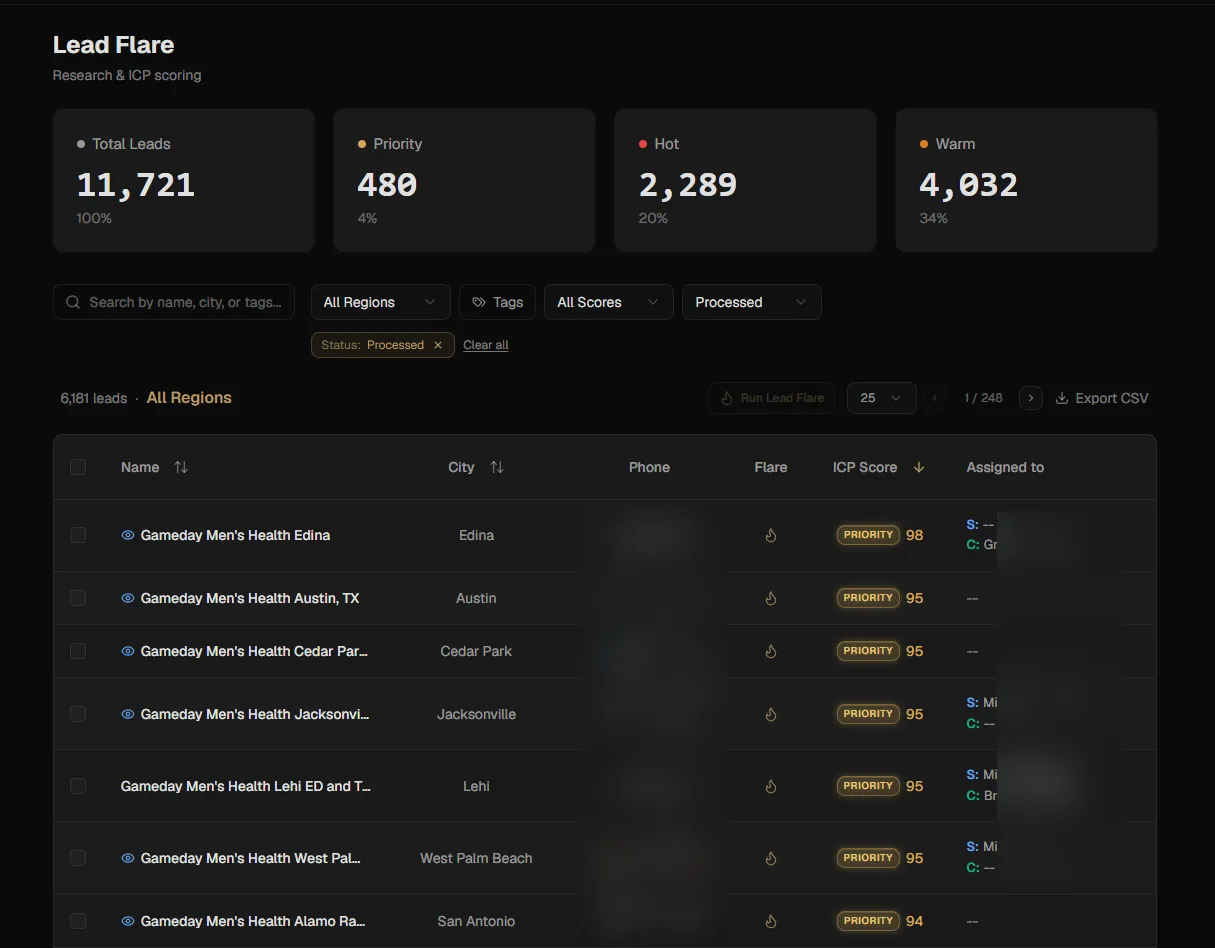Remove the Status: Processed filter chip

[x=438, y=344]
